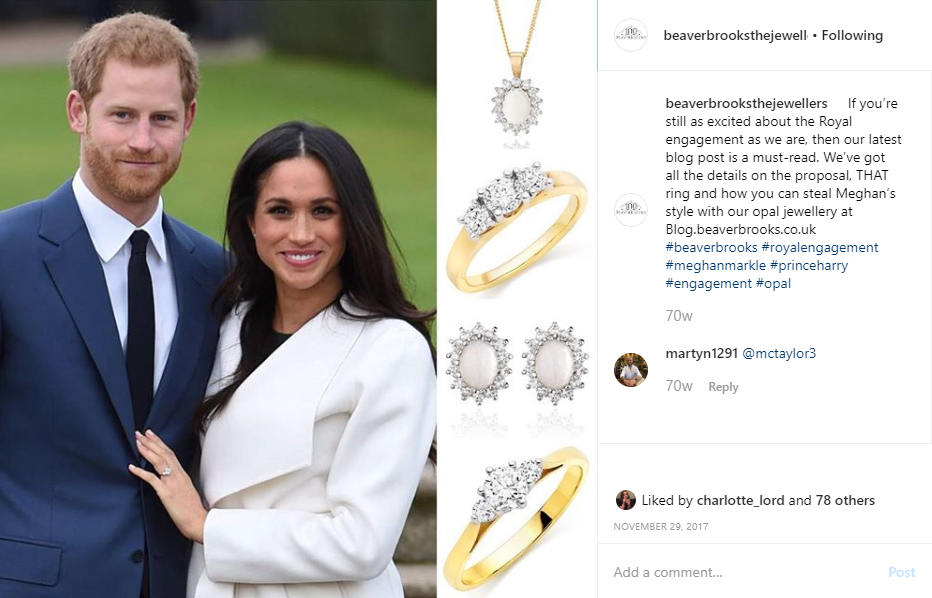Click Beaverbrooks avatar beside the caption
This screenshot has height=598, width=932.
pyautogui.click(x=631, y=210)
